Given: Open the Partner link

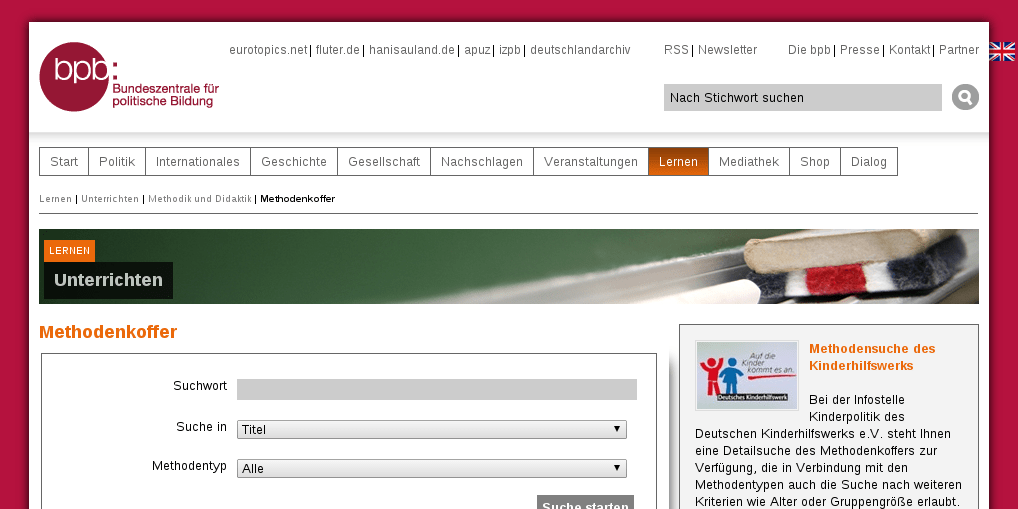Looking at the screenshot, I should point(959,50).
